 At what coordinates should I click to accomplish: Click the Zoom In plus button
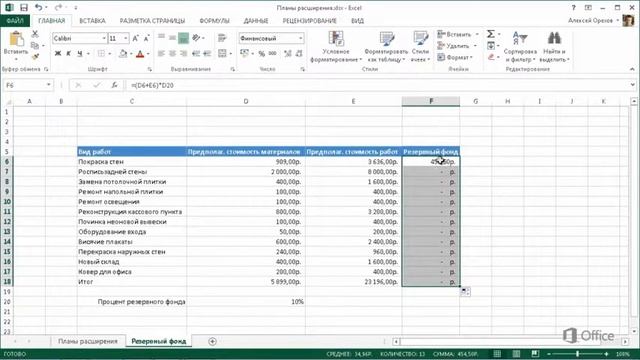coord(607,354)
